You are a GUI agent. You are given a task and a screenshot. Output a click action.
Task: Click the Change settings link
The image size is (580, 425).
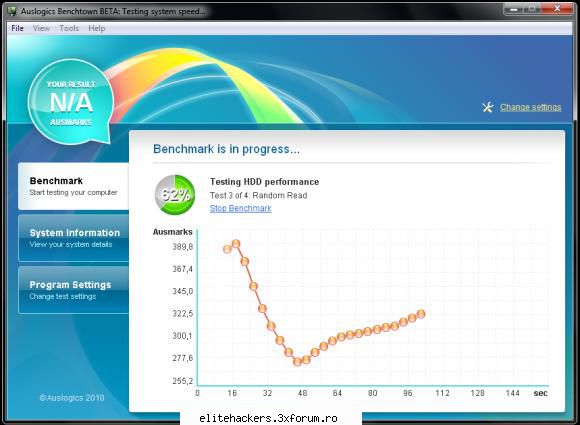point(530,107)
